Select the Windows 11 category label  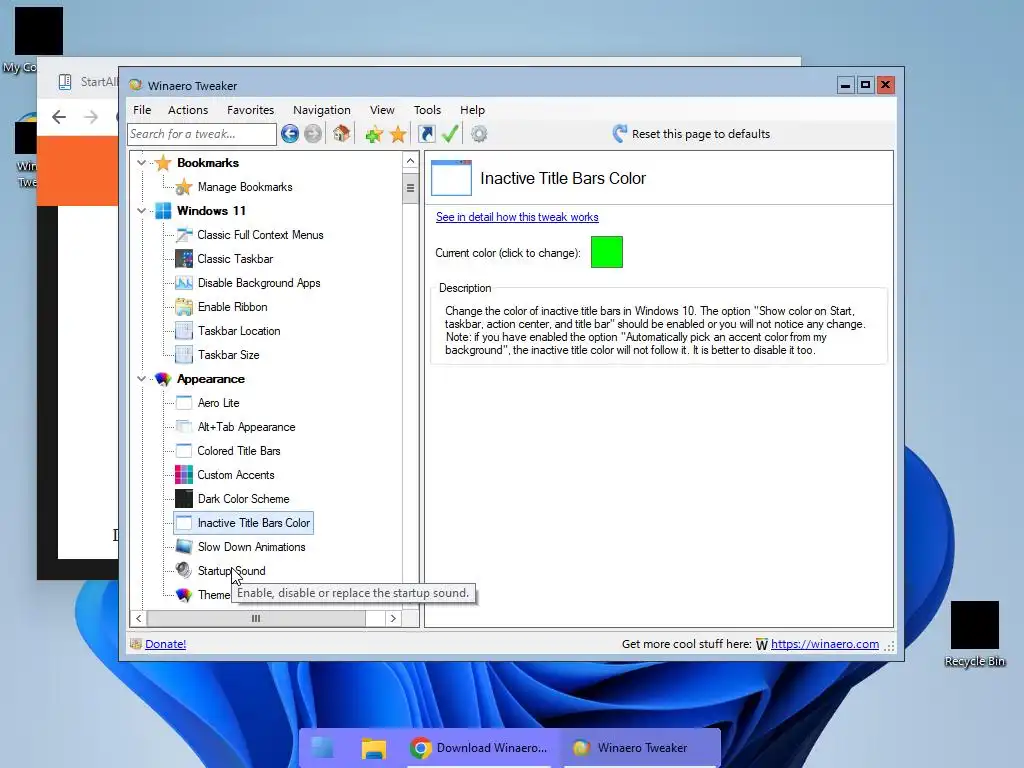(211, 211)
